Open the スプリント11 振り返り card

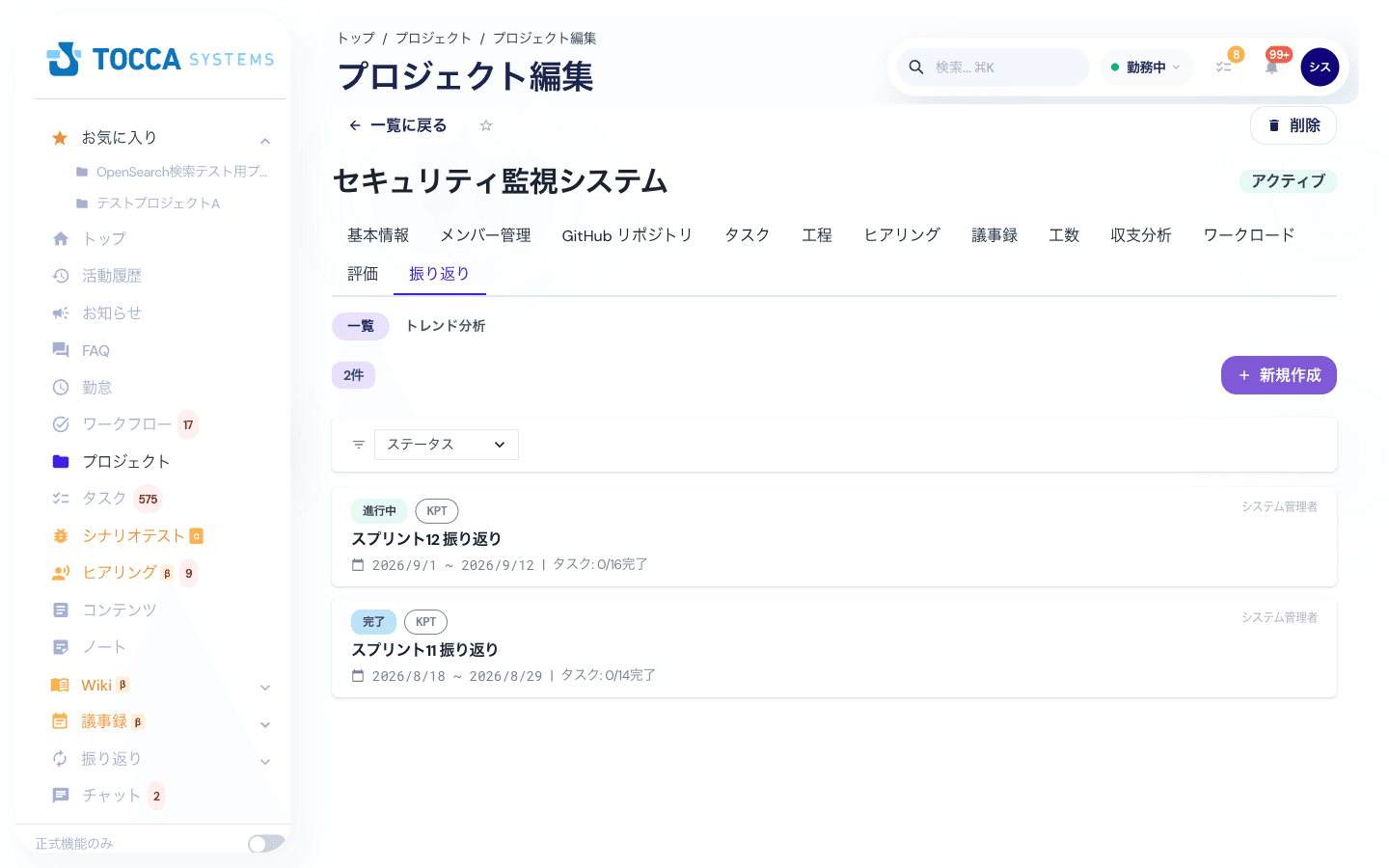click(834, 647)
